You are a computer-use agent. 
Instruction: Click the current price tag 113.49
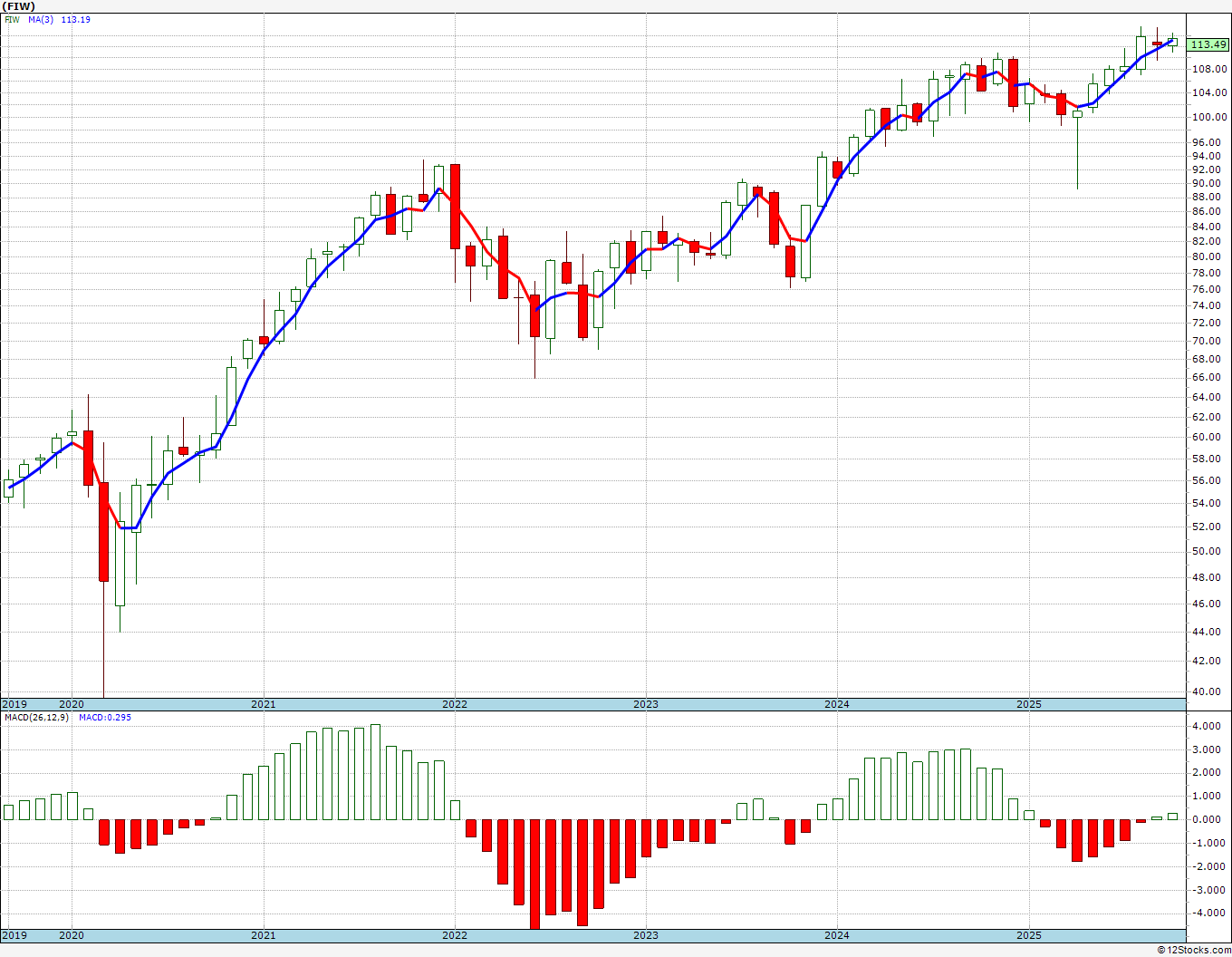[1208, 44]
